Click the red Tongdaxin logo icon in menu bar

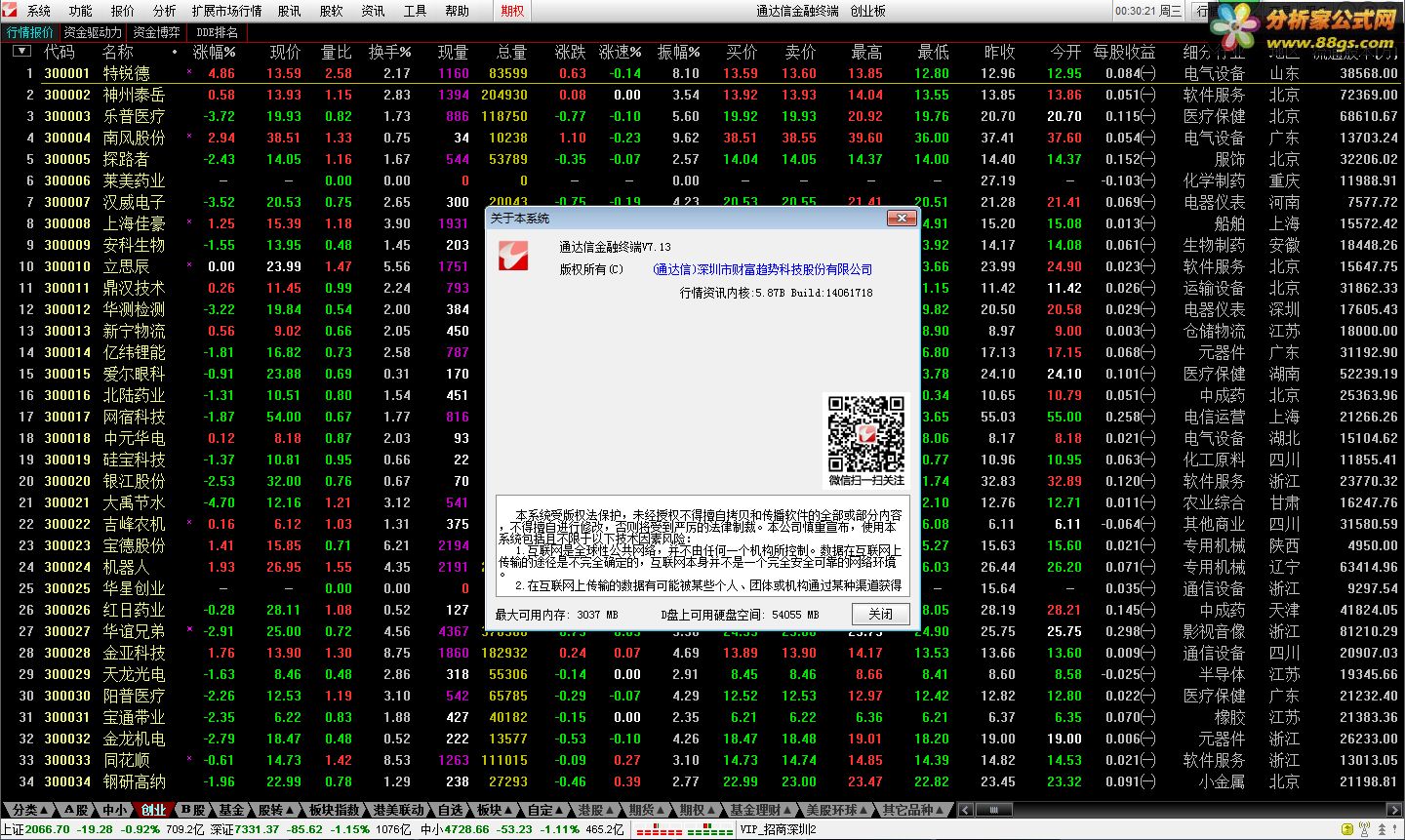[11, 11]
